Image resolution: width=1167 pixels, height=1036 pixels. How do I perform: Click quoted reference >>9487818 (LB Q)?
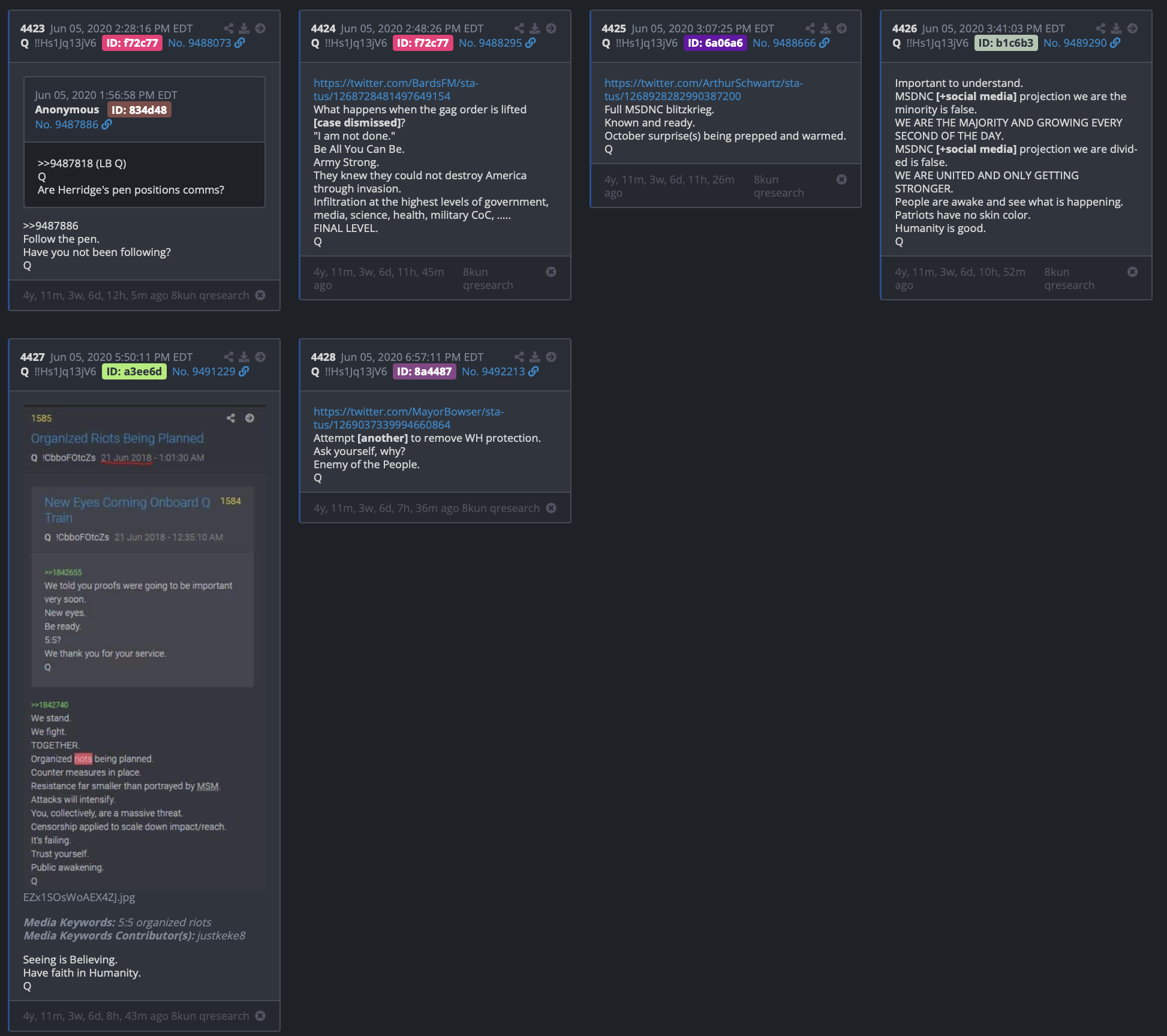tap(82, 163)
